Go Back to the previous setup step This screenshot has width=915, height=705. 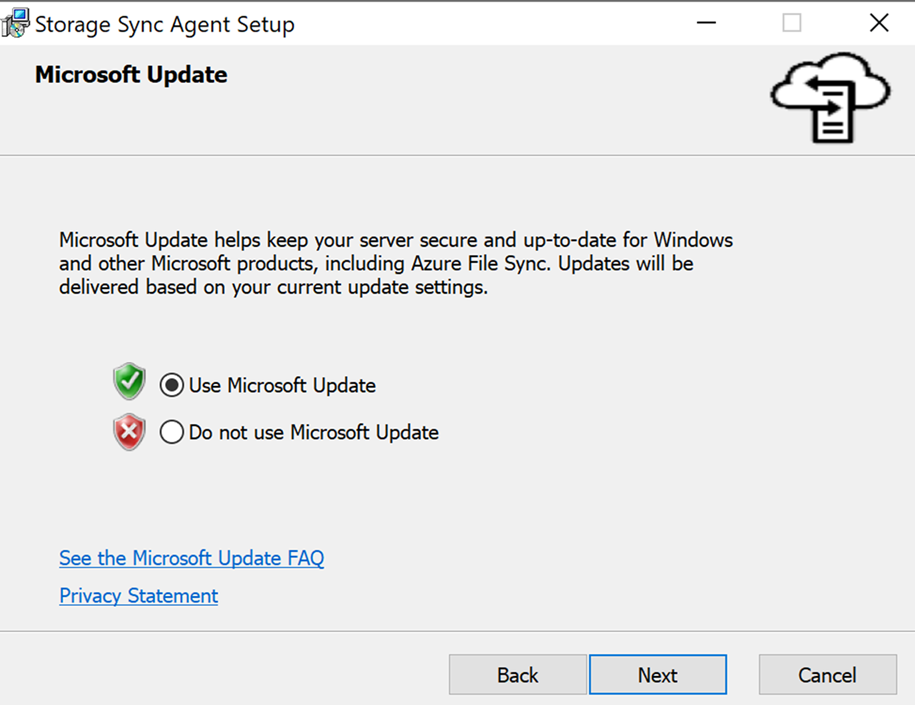(x=517, y=674)
